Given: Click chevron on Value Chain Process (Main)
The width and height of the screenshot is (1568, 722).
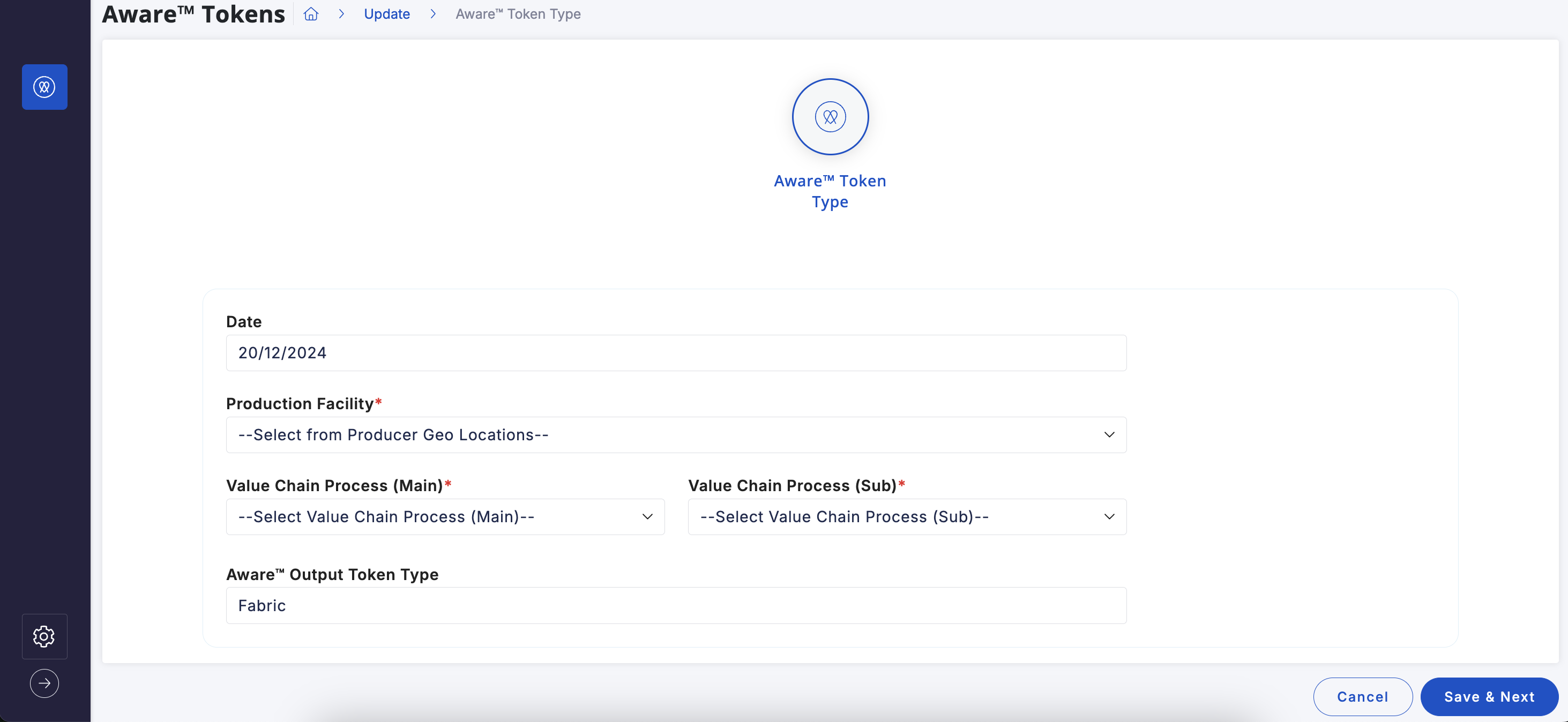Looking at the screenshot, I should coord(647,517).
